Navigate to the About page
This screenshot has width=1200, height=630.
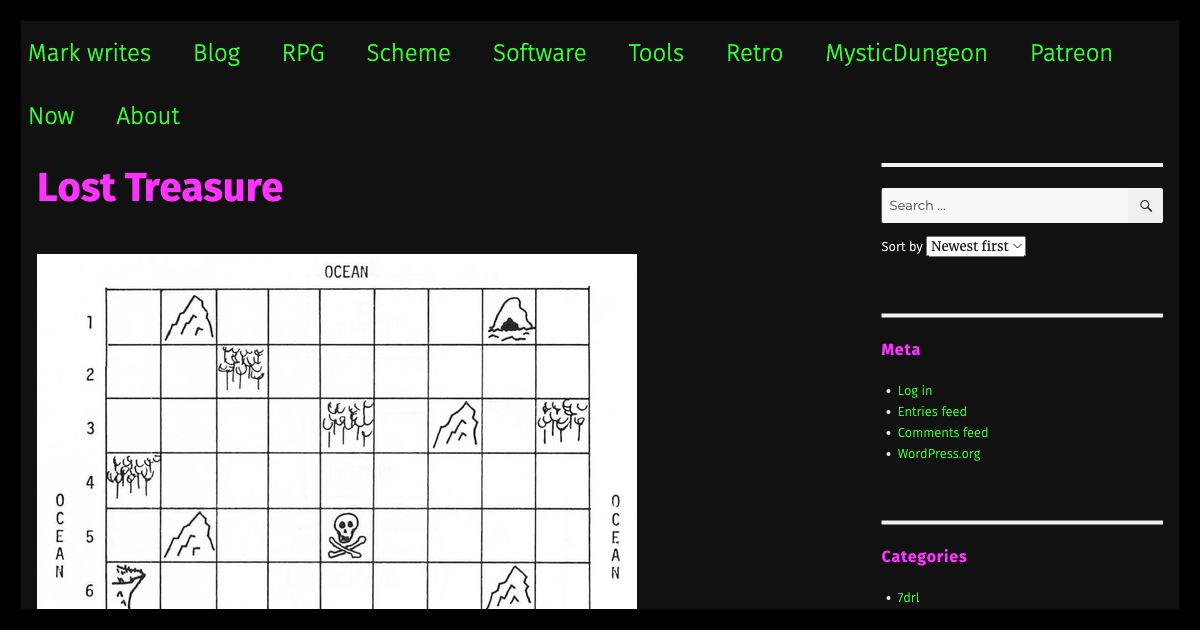[147, 116]
